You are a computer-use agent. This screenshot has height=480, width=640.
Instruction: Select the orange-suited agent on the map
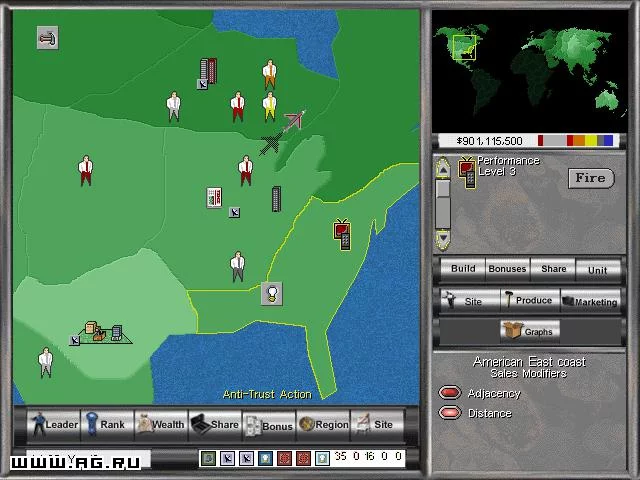click(x=269, y=75)
